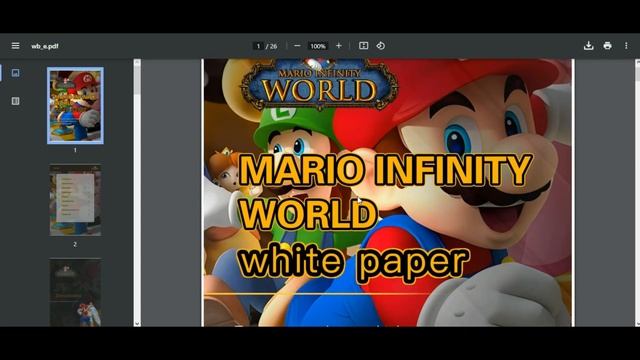Show the document outline view

pyautogui.click(x=16, y=101)
